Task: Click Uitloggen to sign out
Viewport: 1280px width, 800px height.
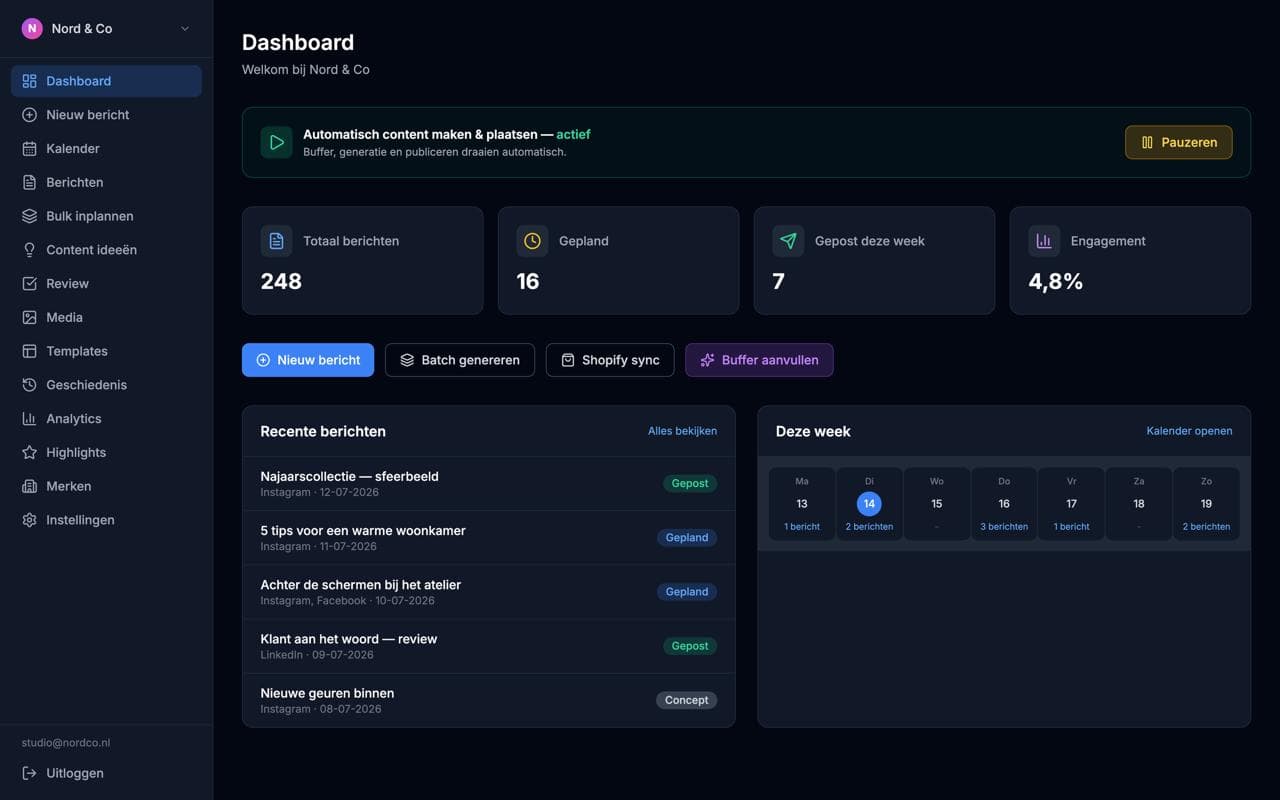Action: [x=106, y=773]
